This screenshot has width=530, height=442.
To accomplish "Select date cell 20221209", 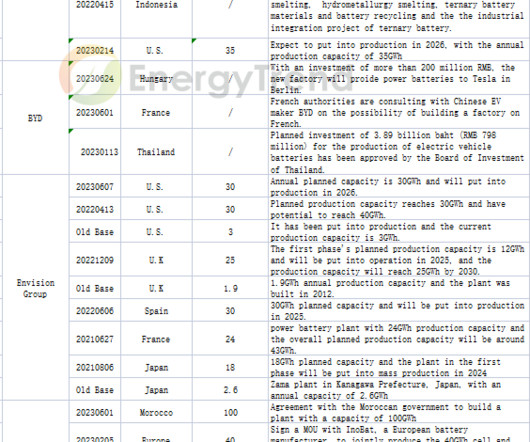I will 95,260.
